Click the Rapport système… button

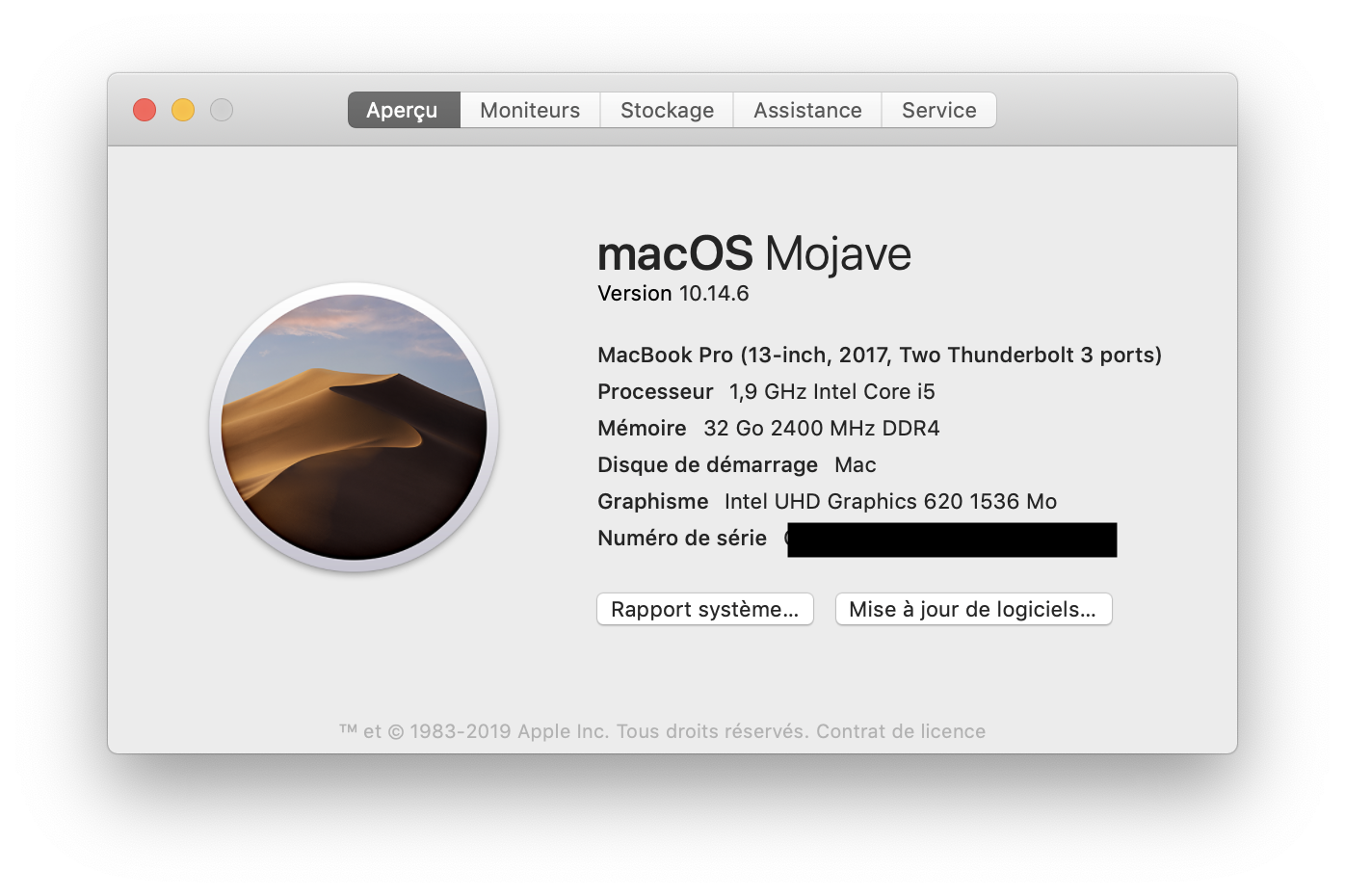pos(705,609)
